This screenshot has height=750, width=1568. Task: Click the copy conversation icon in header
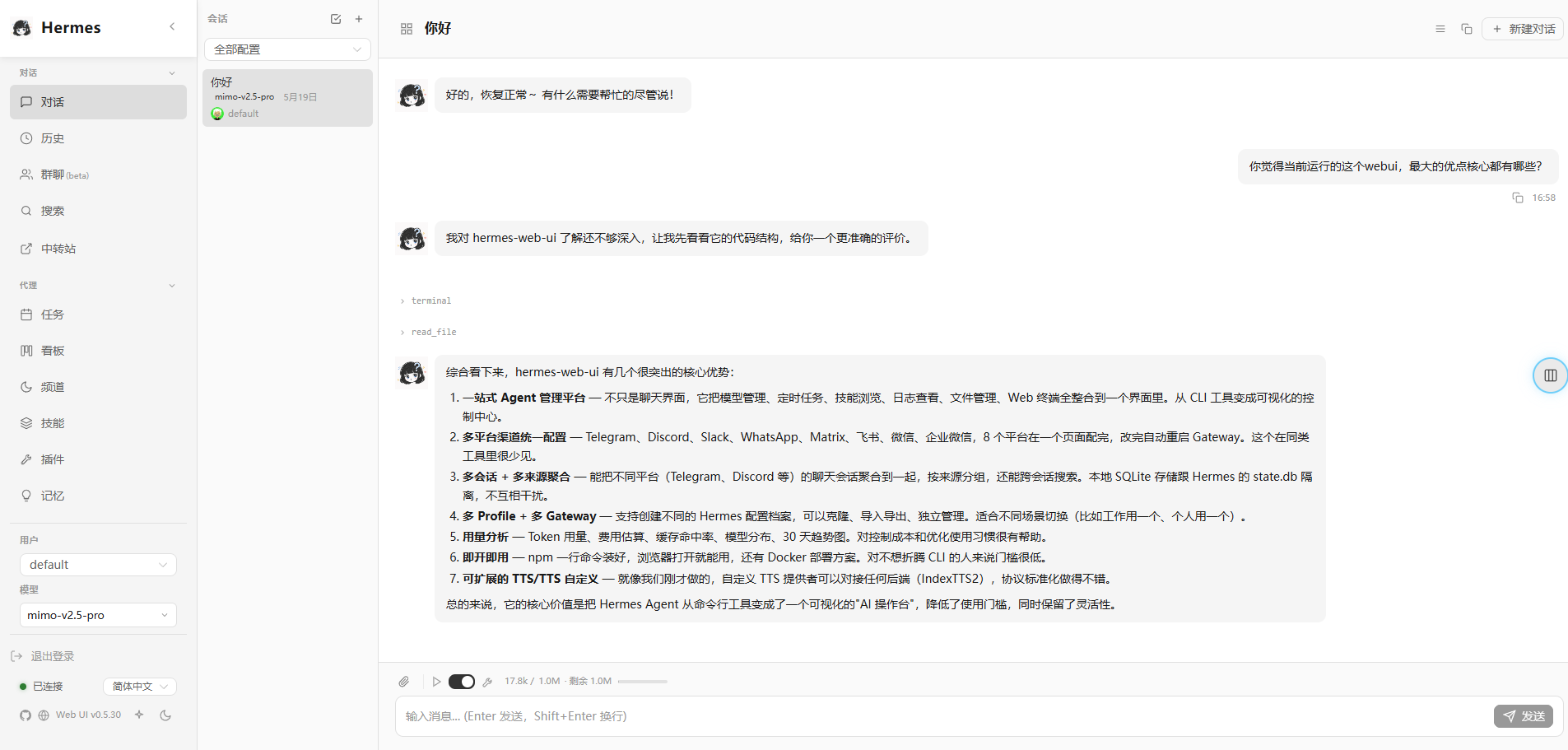tap(1467, 29)
